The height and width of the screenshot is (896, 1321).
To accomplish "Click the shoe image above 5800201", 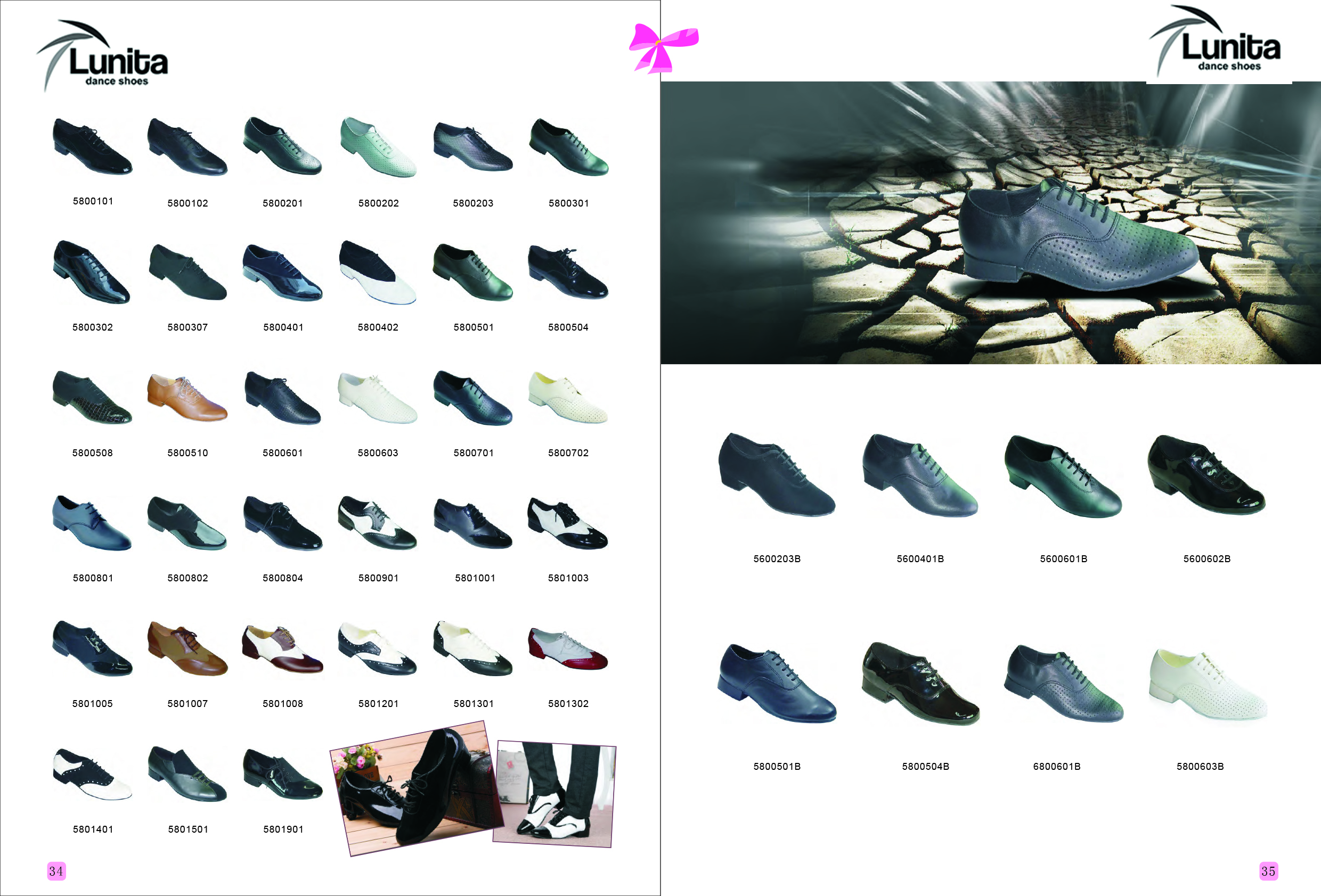I will click(x=282, y=145).
